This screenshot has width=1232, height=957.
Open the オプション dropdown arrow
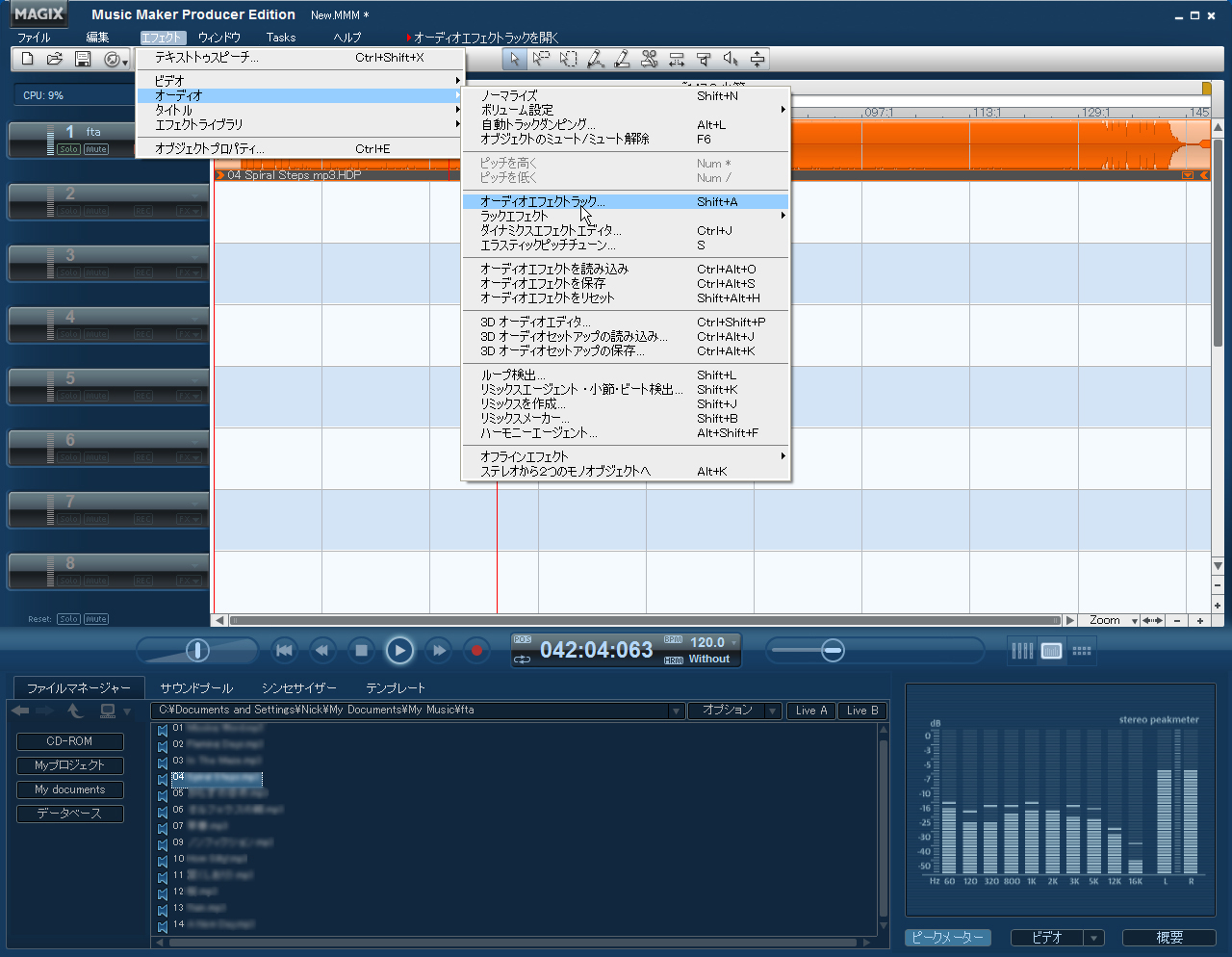tap(772, 711)
